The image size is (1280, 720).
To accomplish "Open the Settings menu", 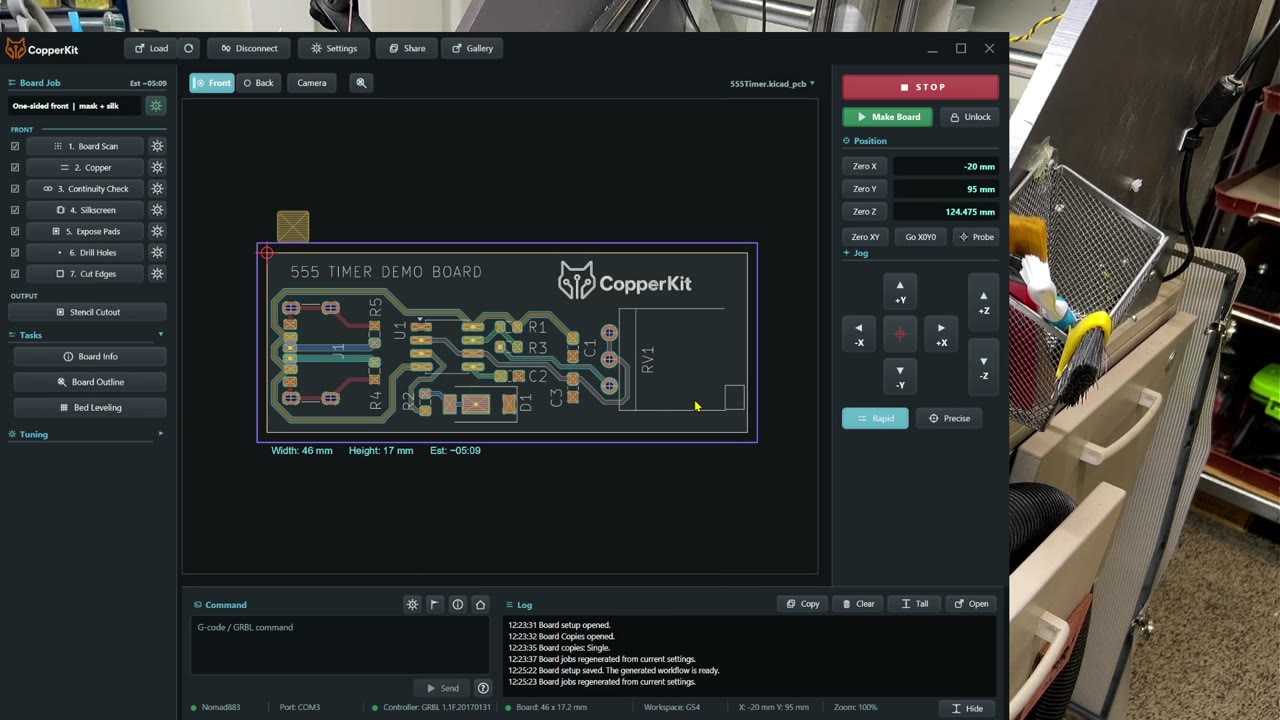I will coord(334,48).
